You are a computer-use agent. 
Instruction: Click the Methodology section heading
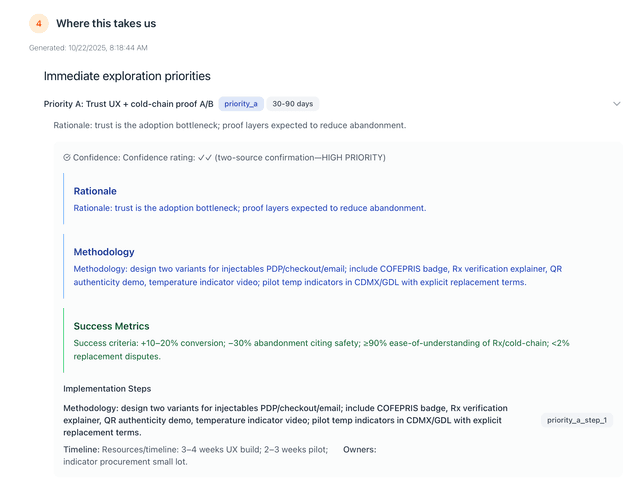104,252
